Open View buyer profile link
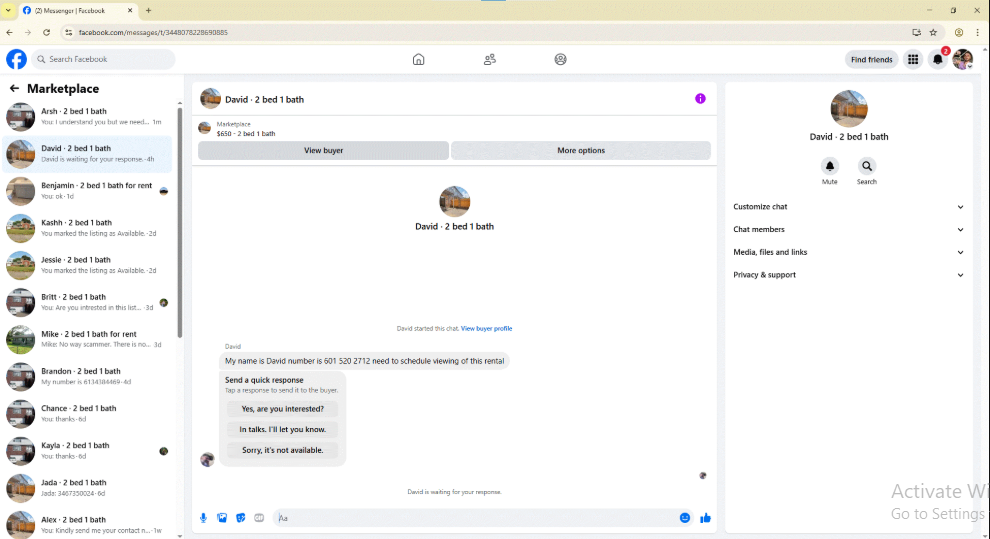 [x=486, y=329]
